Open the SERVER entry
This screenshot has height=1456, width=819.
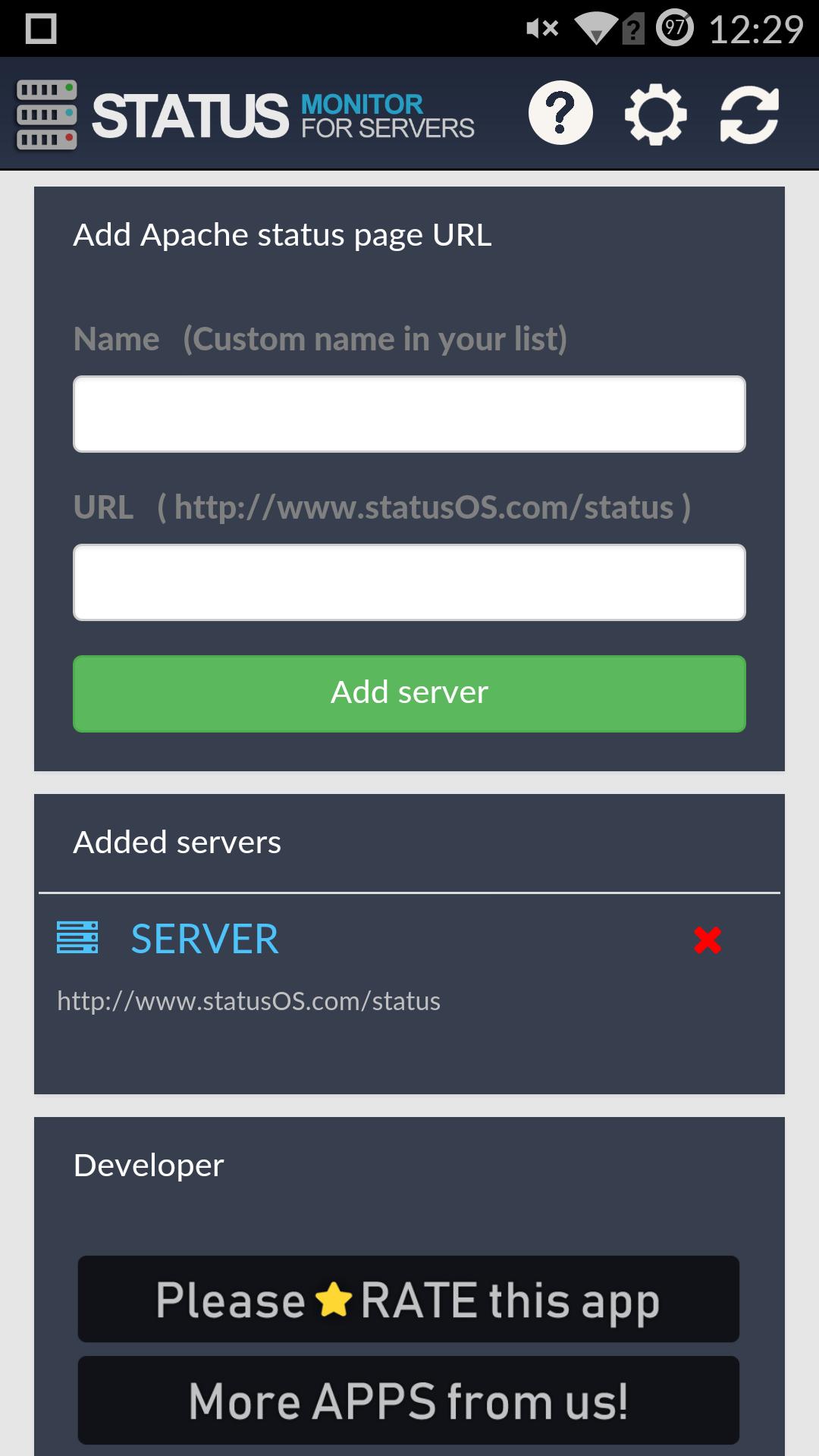coord(205,939)
